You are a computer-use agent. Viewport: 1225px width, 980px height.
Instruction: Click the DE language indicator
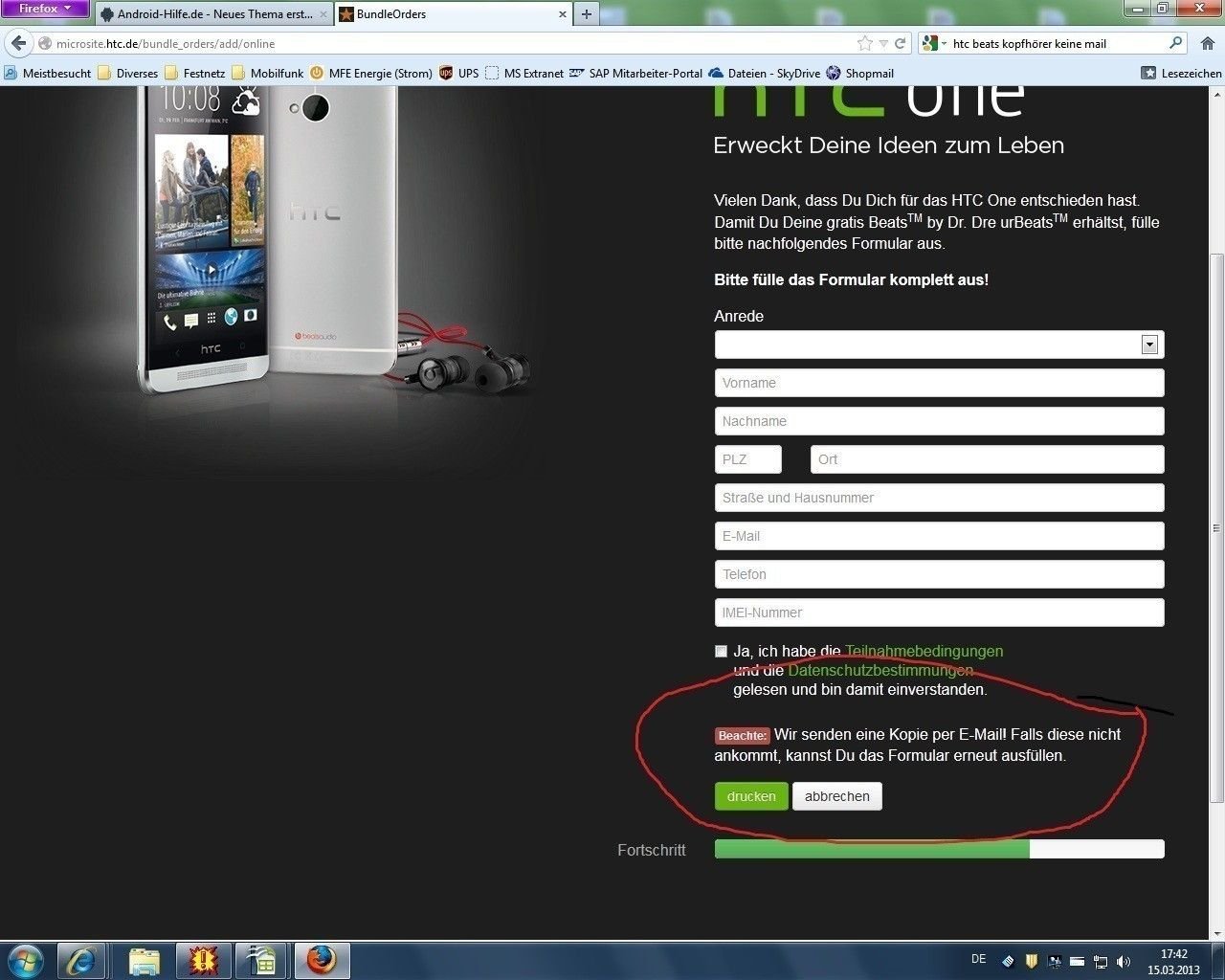[x=978, y=959]
